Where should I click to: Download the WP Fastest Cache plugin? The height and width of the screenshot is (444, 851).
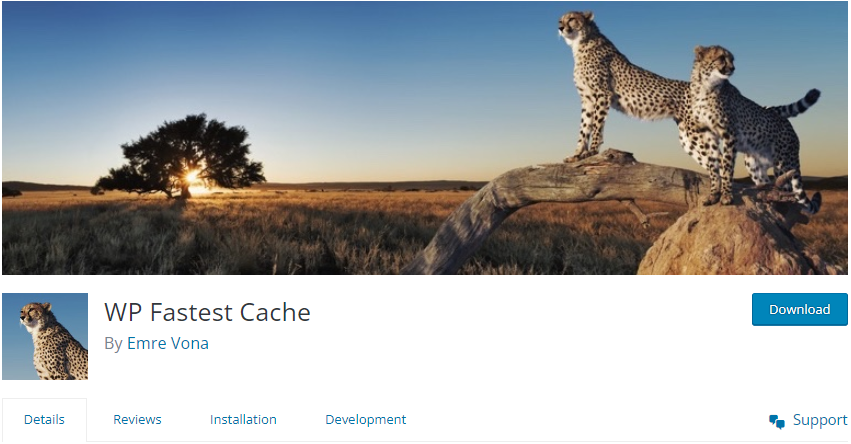(799, 309)
